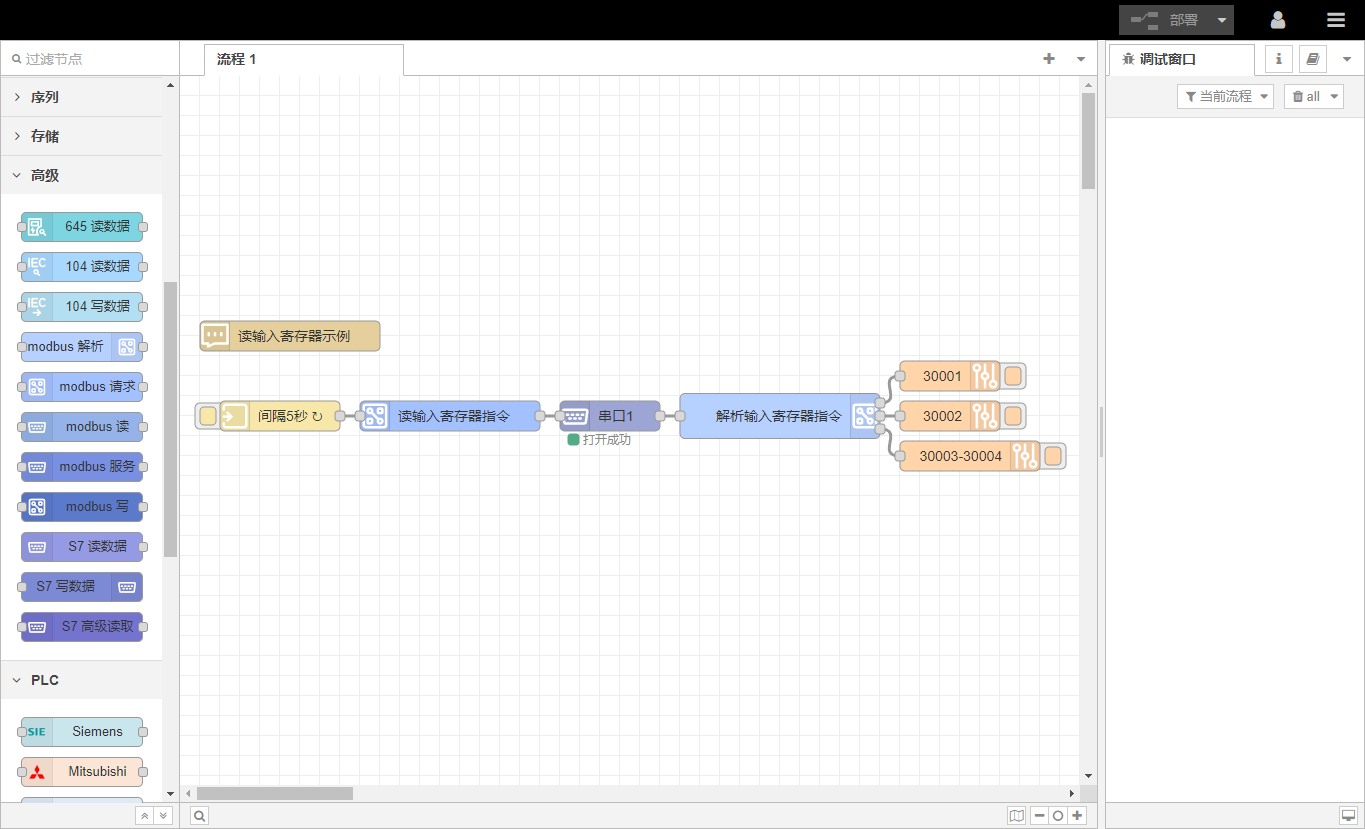Click the zoom out minus icon

(x=1040, y=816)
